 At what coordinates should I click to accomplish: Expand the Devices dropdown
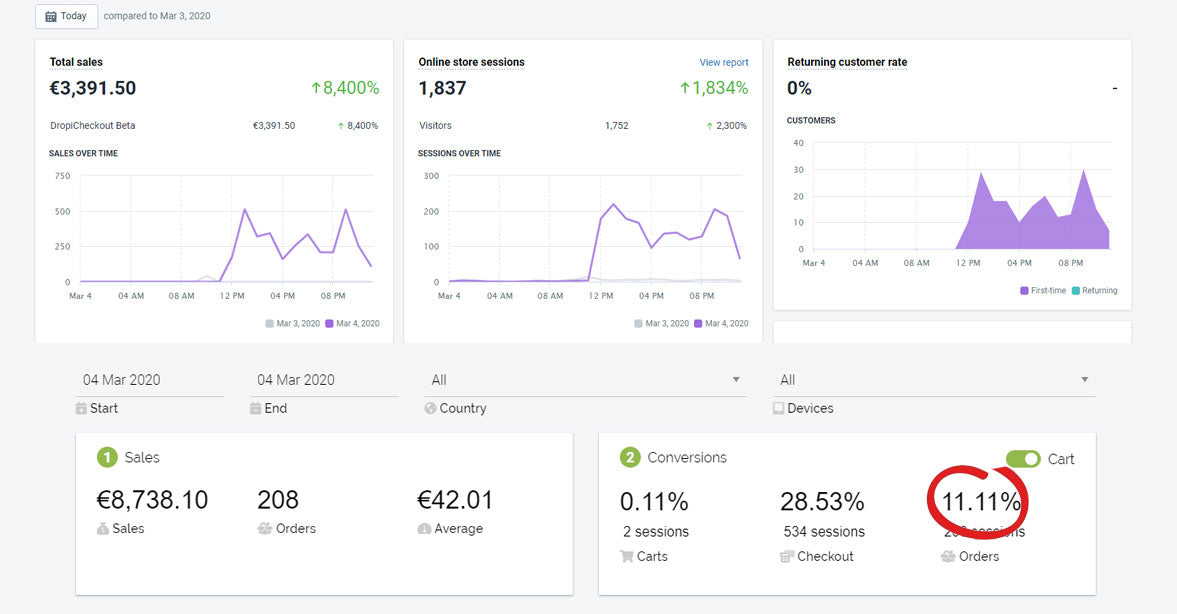[x=934, y=380]
